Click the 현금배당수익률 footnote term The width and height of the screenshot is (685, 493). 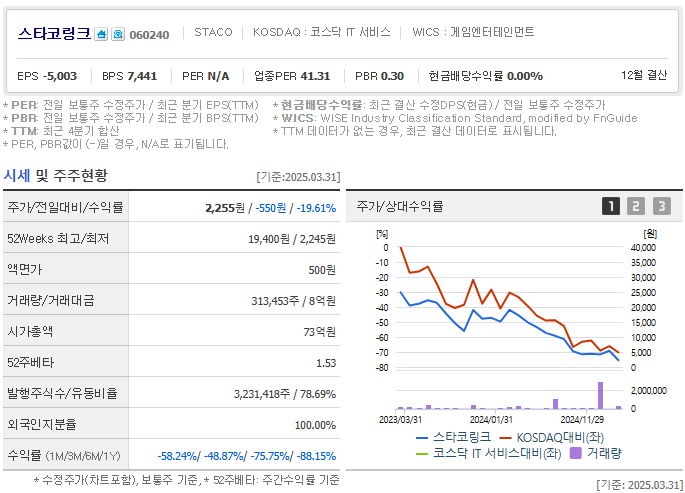click(322, 105)
